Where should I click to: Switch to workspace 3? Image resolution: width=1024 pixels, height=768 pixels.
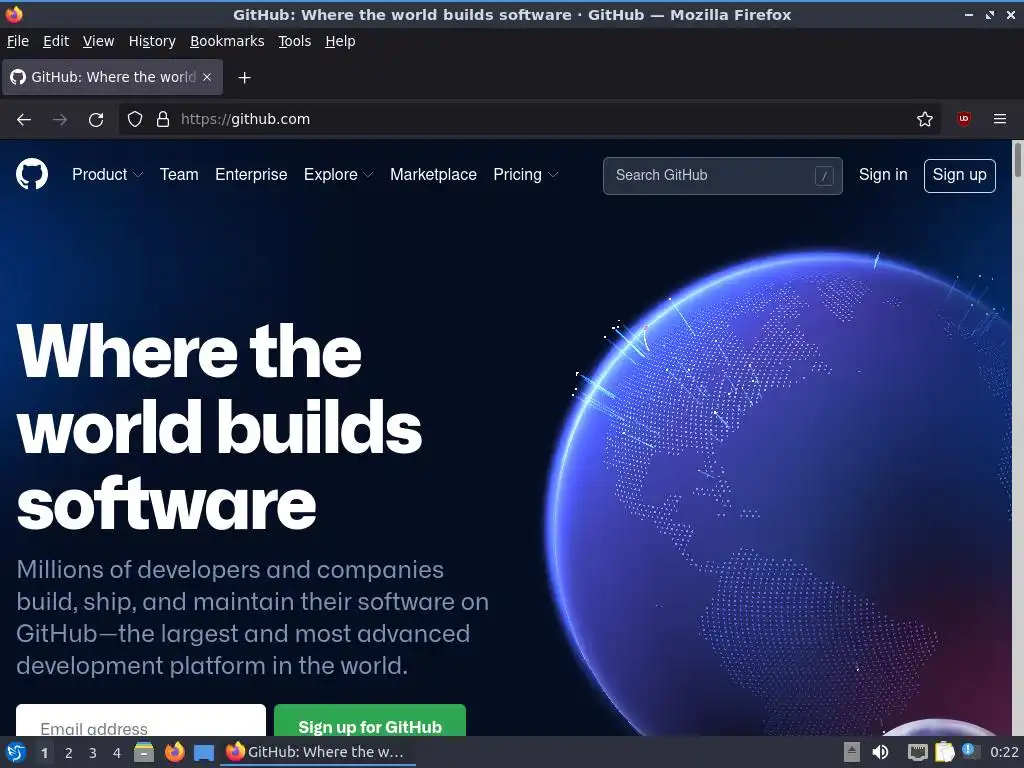pyautogui.click(x=93, y=753)
